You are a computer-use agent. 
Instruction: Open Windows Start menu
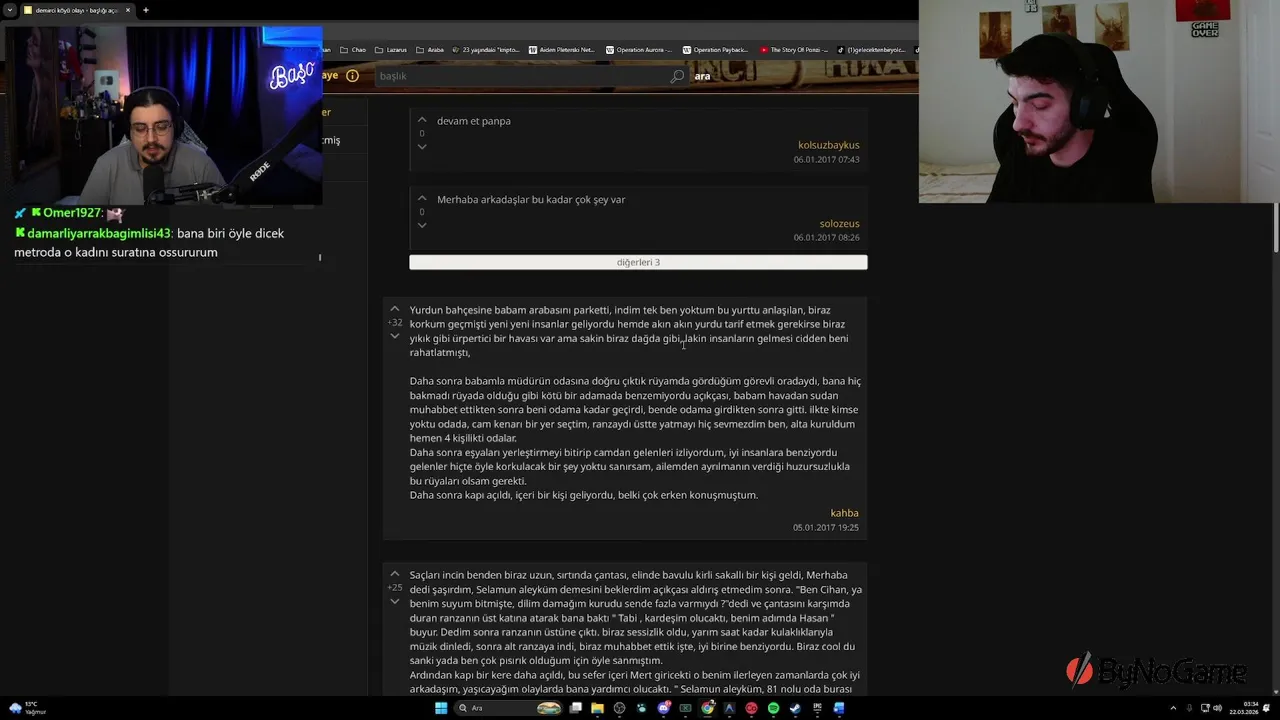coord(441,708)
